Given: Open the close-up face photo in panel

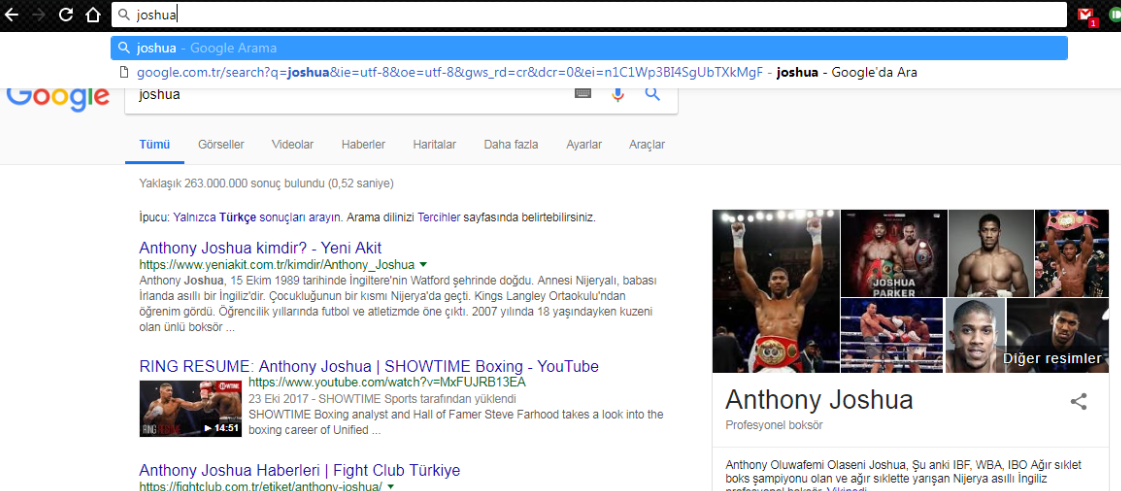Looking at the screenshot, I should pyautogui.click(x=975, y=335).
